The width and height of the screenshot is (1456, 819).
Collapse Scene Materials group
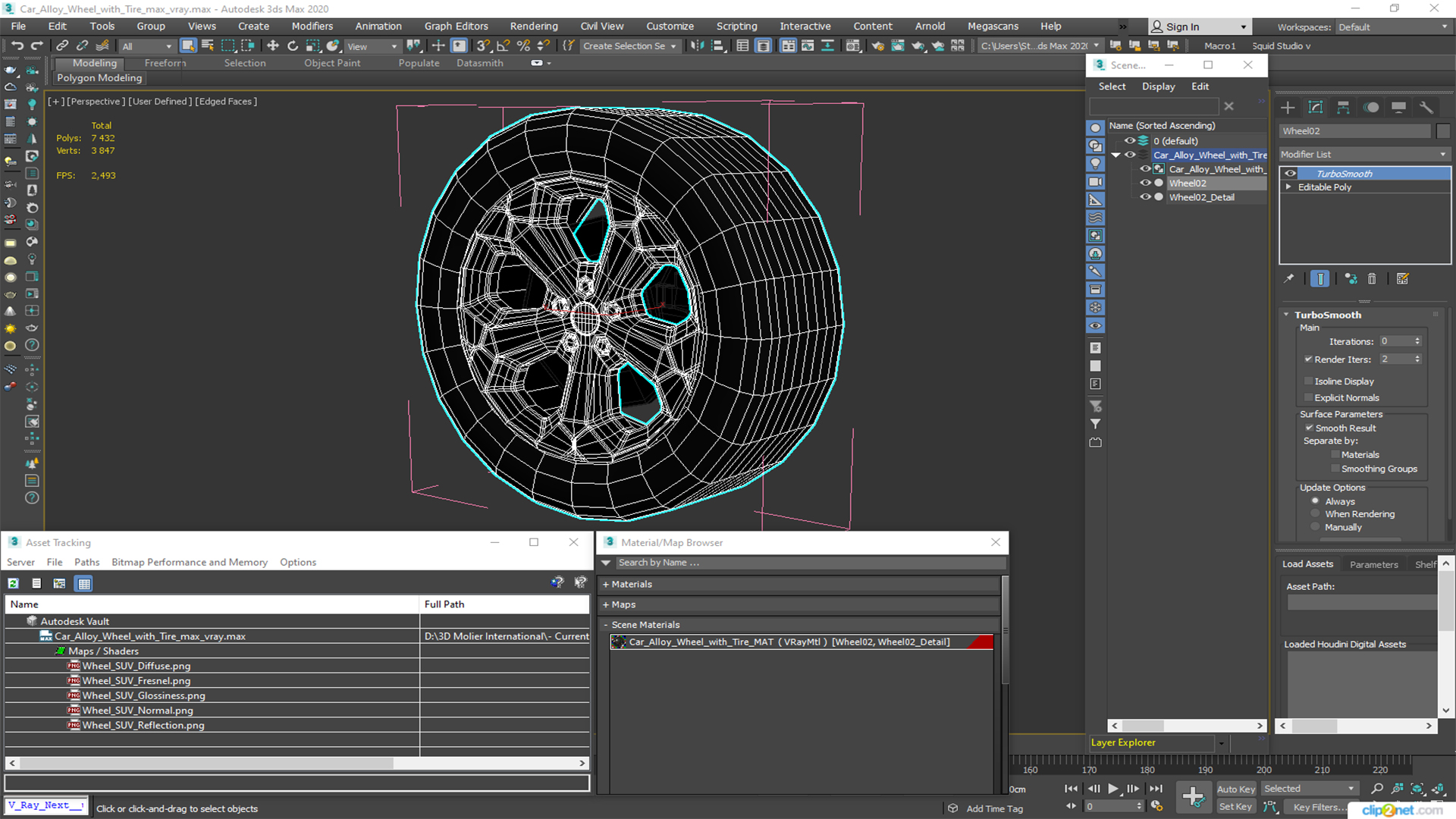coord(606,625)
